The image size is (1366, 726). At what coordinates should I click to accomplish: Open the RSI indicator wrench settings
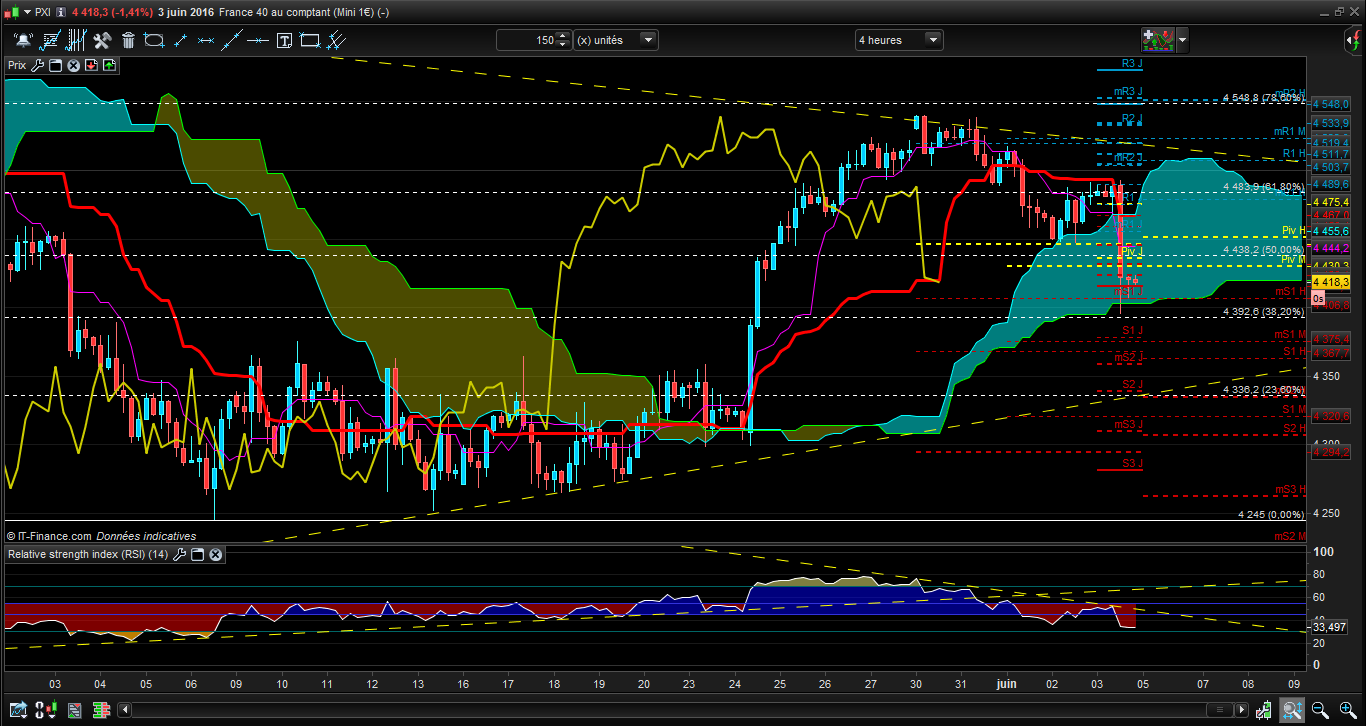[180, 554]
